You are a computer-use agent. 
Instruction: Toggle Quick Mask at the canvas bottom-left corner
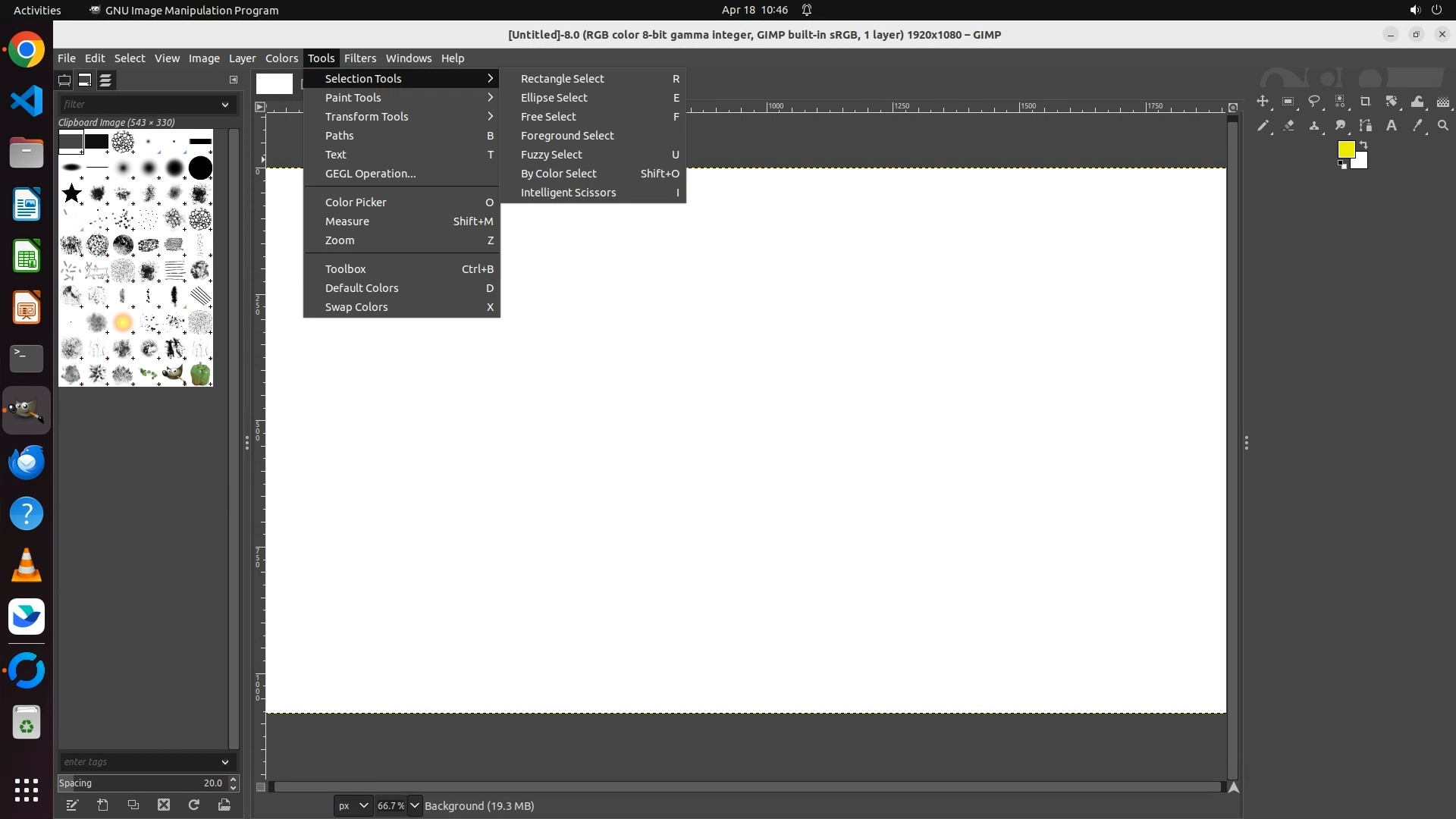coord(261,787)
